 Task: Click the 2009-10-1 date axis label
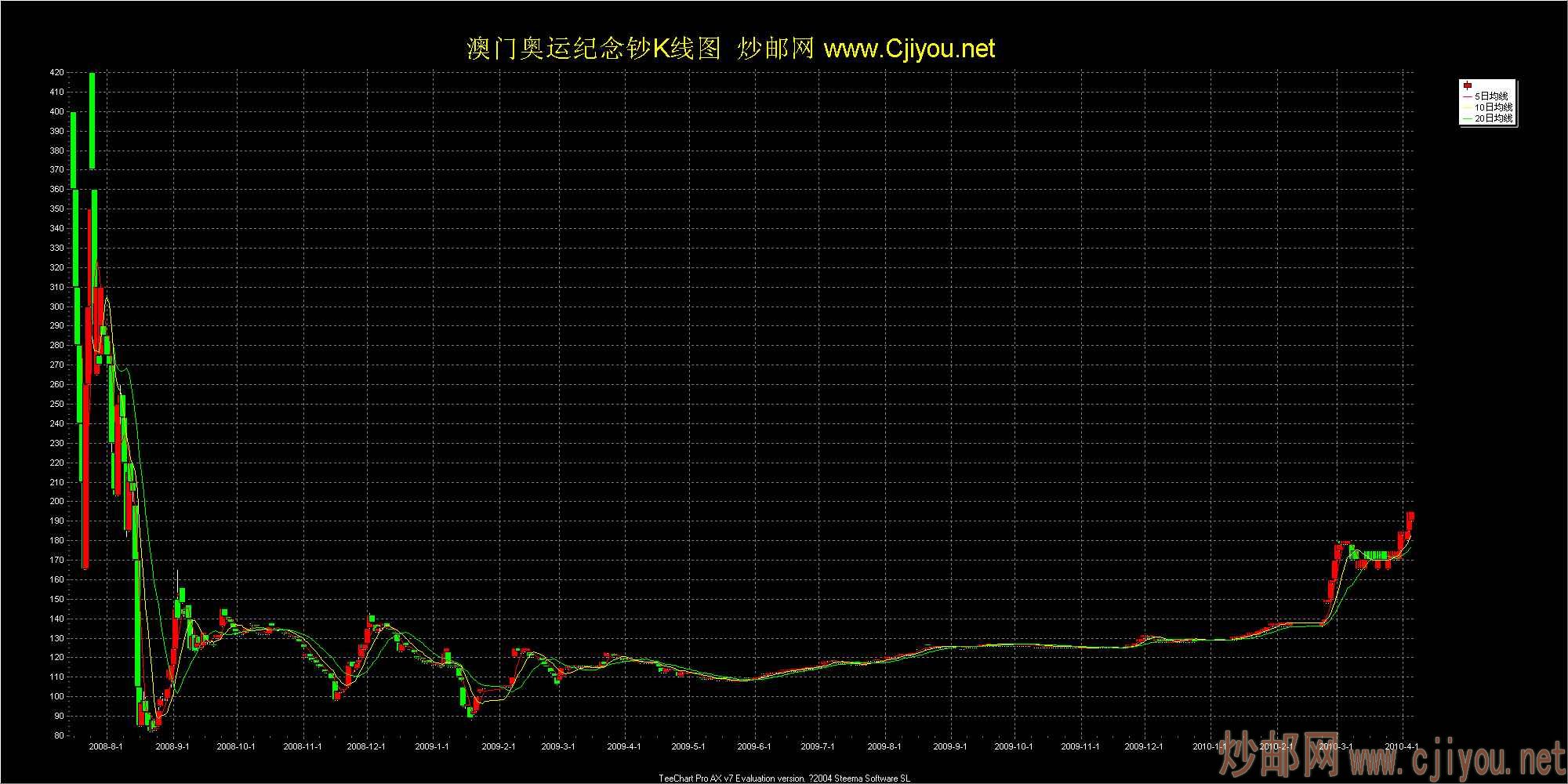(x=1014, y=746)
